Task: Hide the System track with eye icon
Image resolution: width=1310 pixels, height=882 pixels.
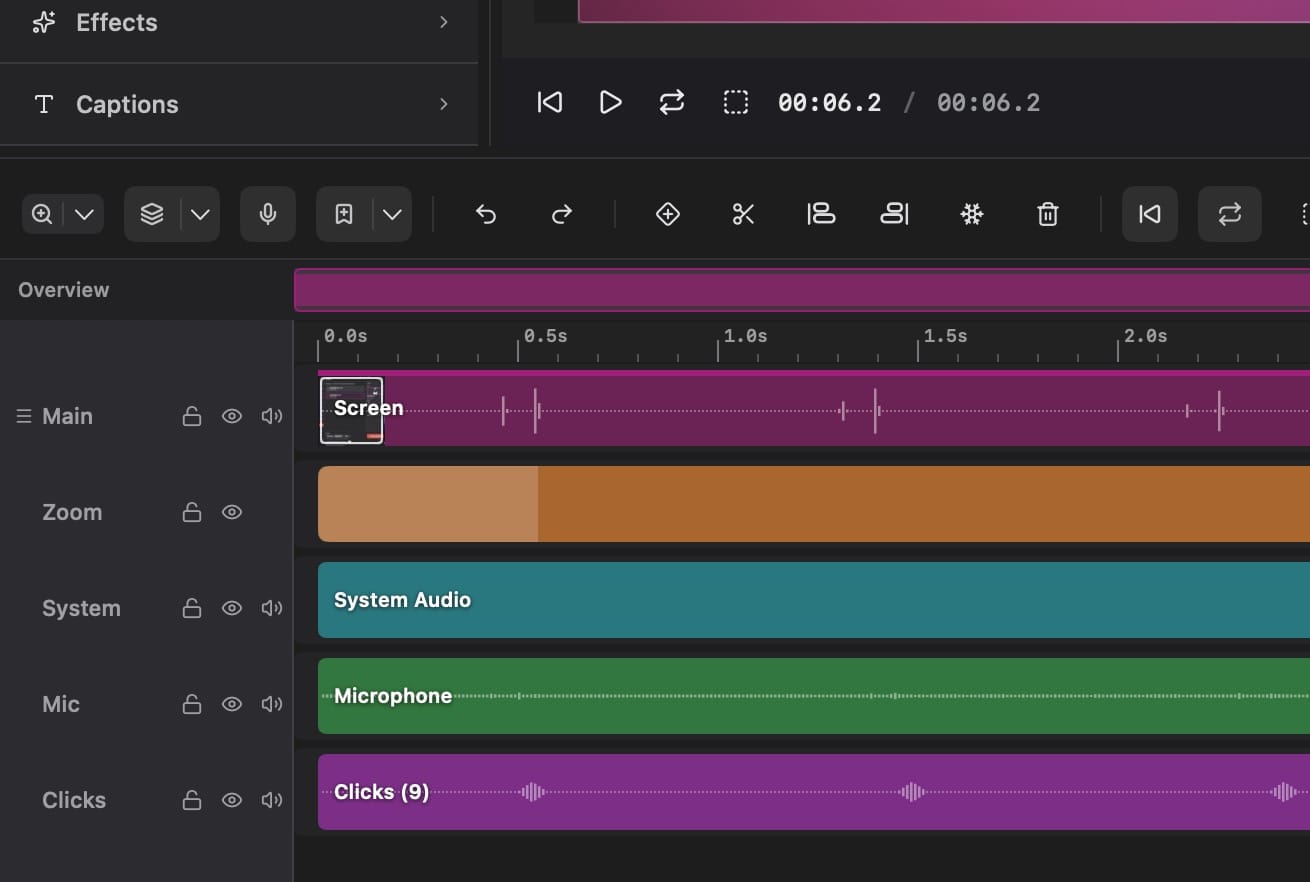Action: click(232, 608)
